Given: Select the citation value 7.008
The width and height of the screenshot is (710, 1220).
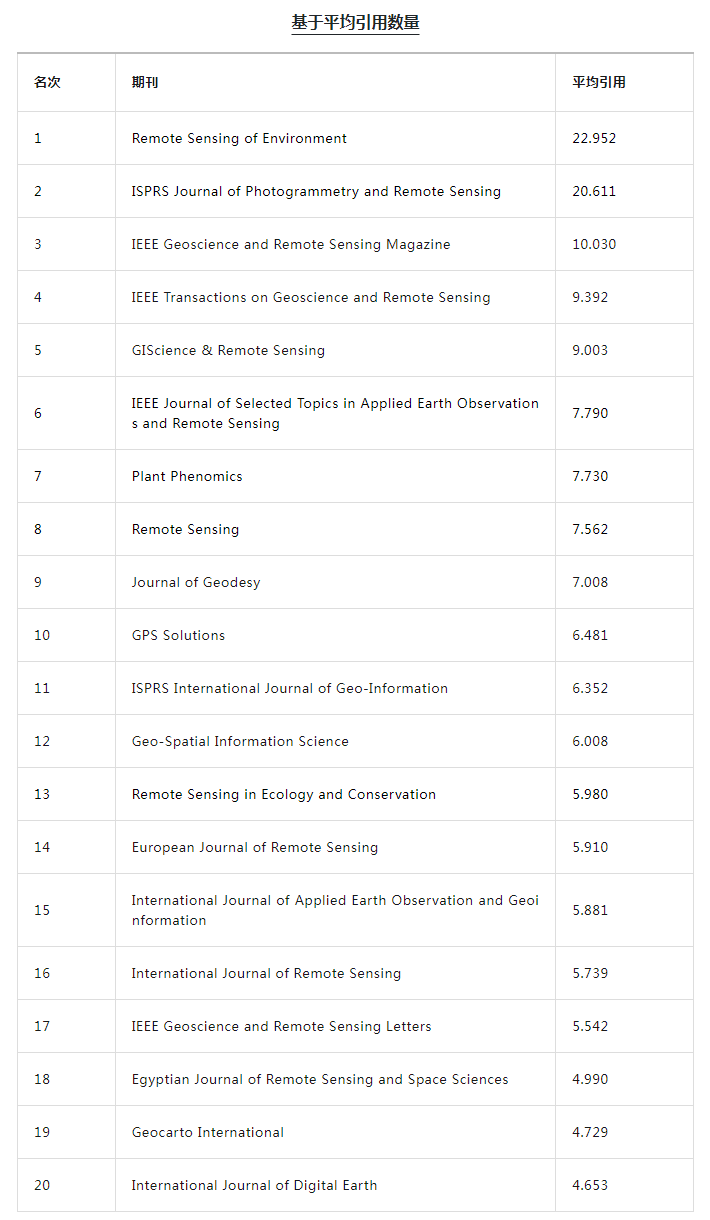Looking at the screenshot, I should point(590,582).
